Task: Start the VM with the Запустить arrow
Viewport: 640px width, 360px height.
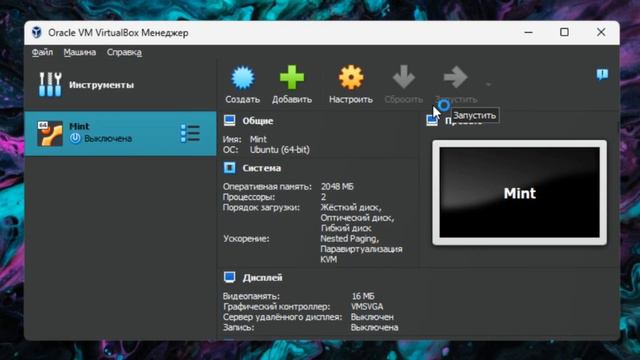Action: tap(455, 77)
